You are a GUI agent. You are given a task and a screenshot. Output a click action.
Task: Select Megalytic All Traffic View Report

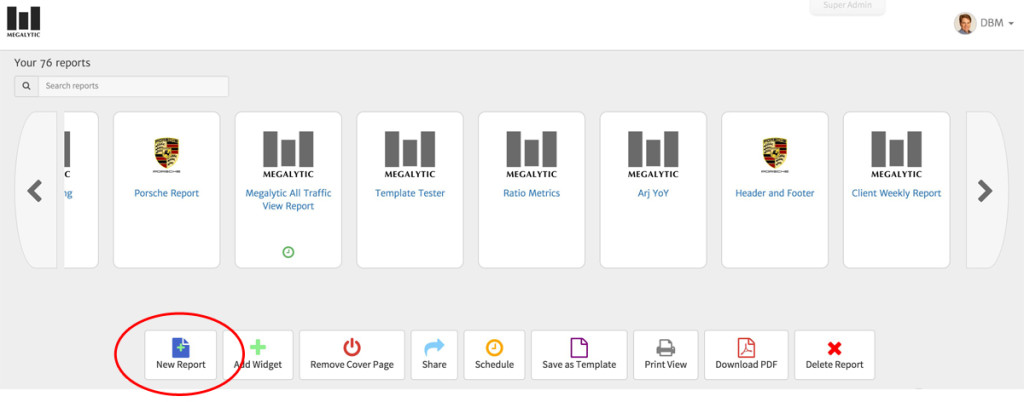288,189
